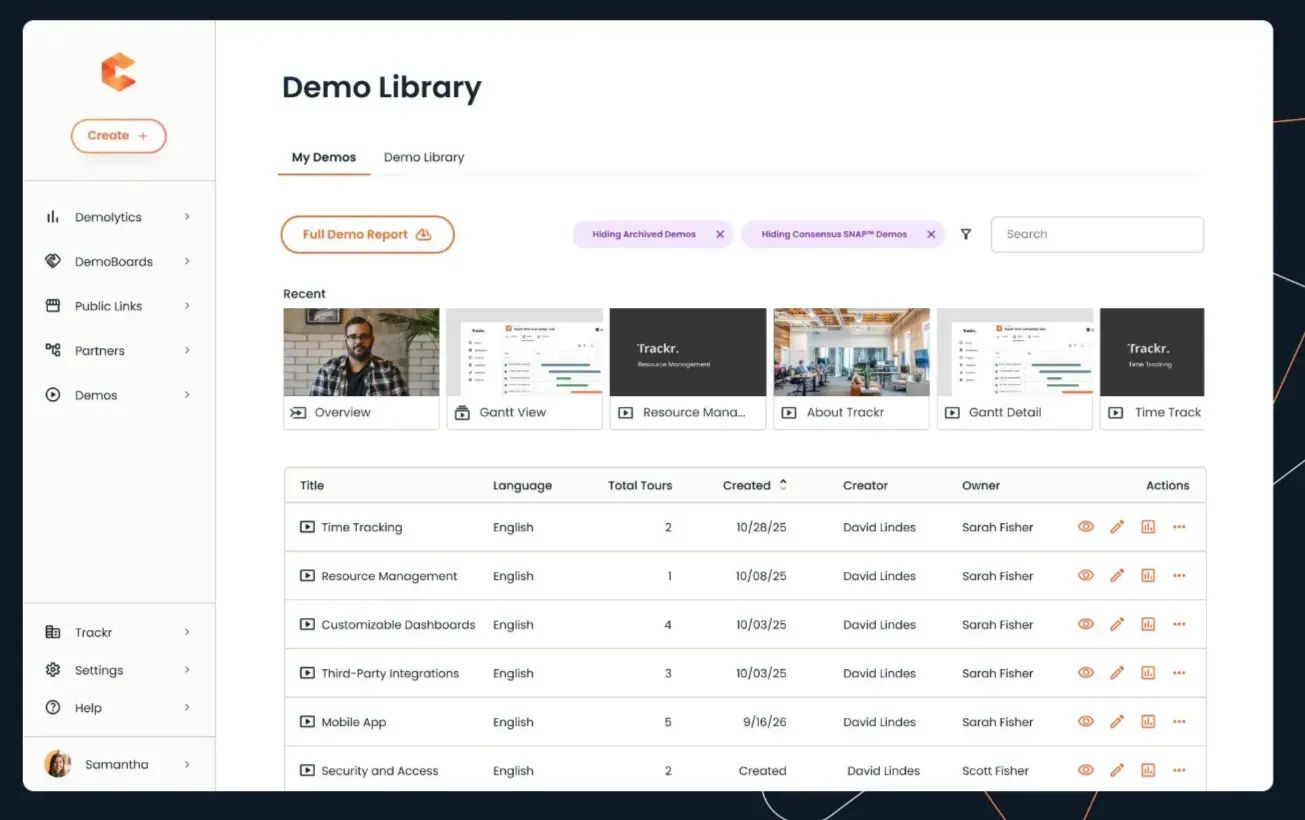Image resolution: width=1305 pixels, height=820 pixels.
Task: Open the filter funnel icon
Action: click(966, 234)
